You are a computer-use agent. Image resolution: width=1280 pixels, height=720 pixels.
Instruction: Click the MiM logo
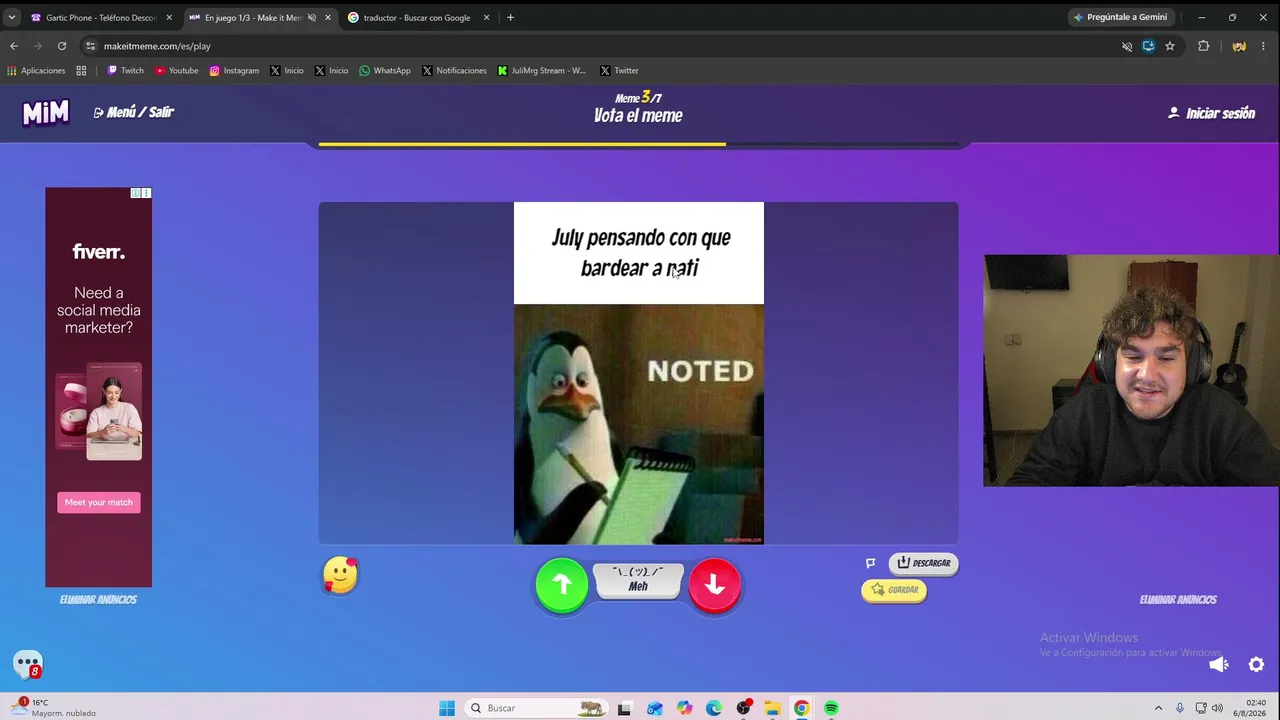[x=46, y=113]
